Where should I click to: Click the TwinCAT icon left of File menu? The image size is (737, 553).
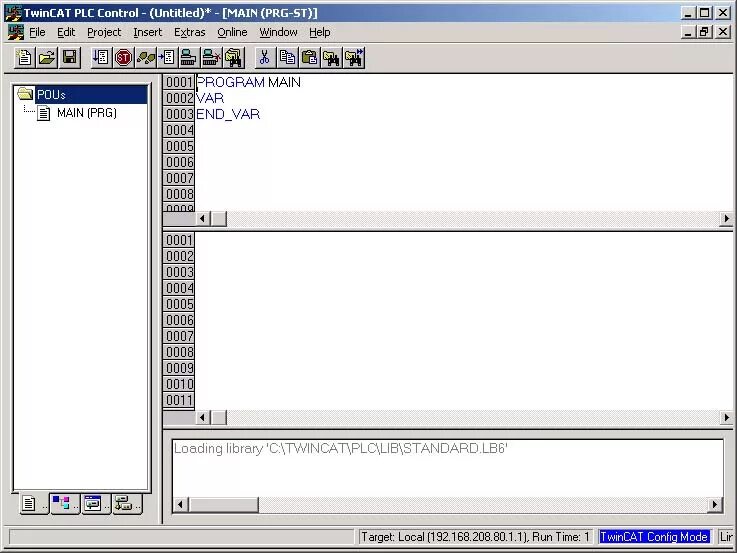click(15, 32)
